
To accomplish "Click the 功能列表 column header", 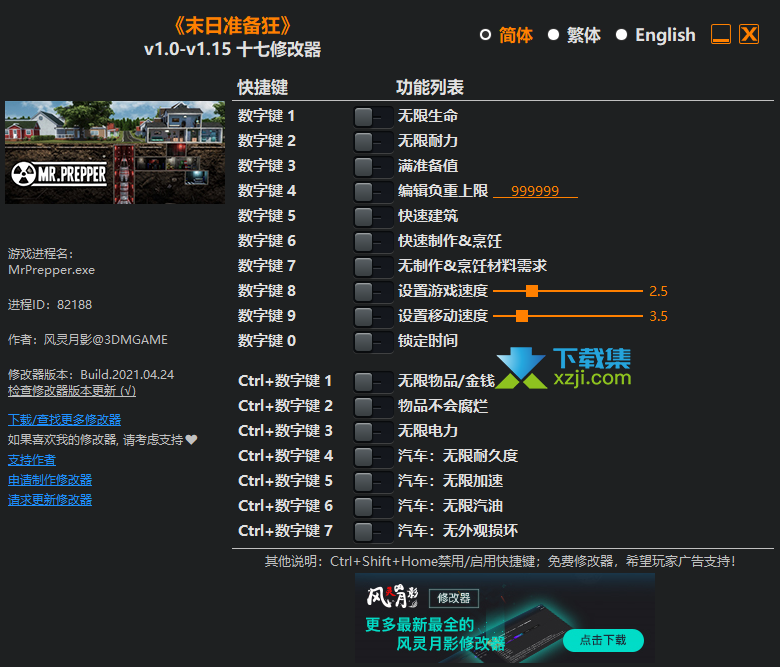I will [430, 88].
